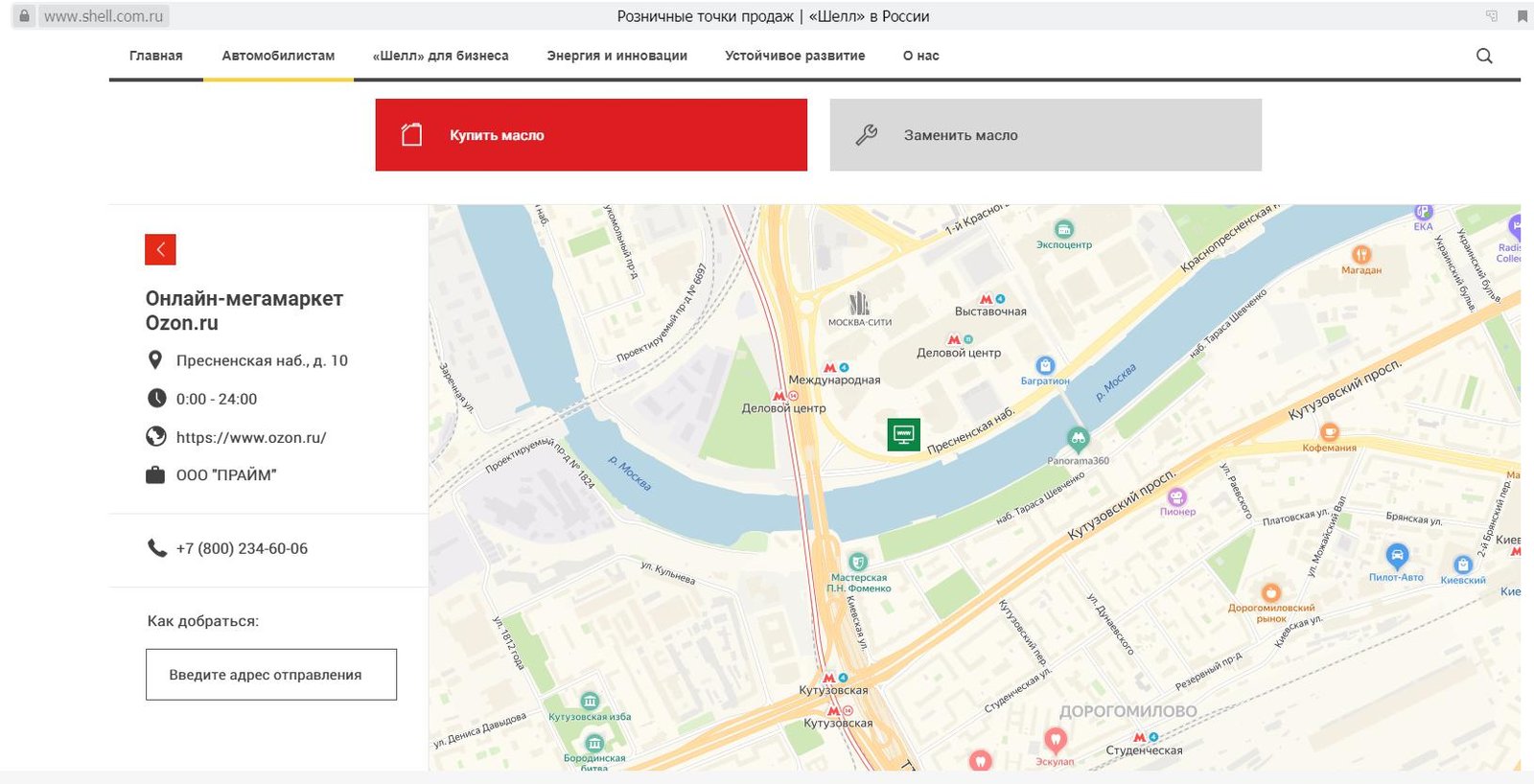Click the briefcase icon beside ООО "ПРАЙМ"
Screen dimensions: 1534x784
[155, 474]
